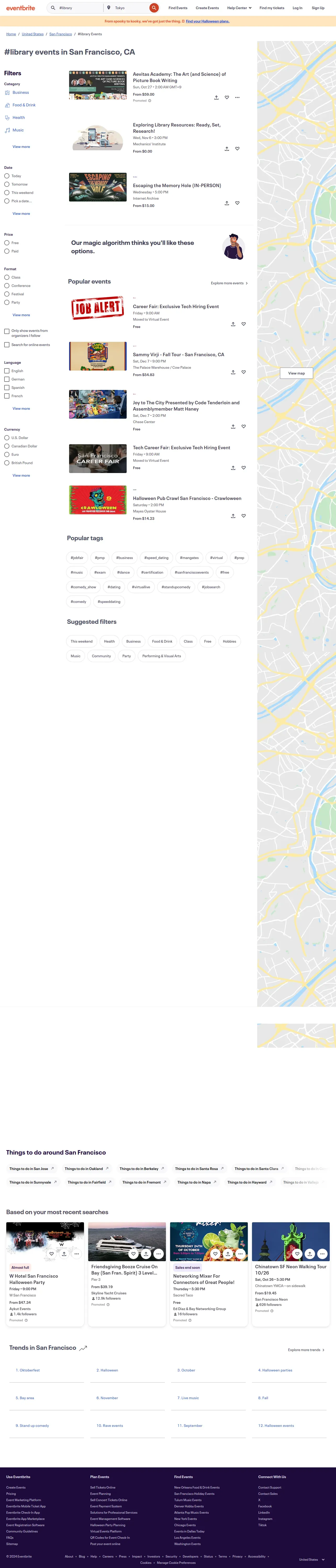Like W Hotel Halloween Party card
Image resolution: width=336 pixels, height=1568 pixels.
pyautogui.click(x=51, y=1254)
